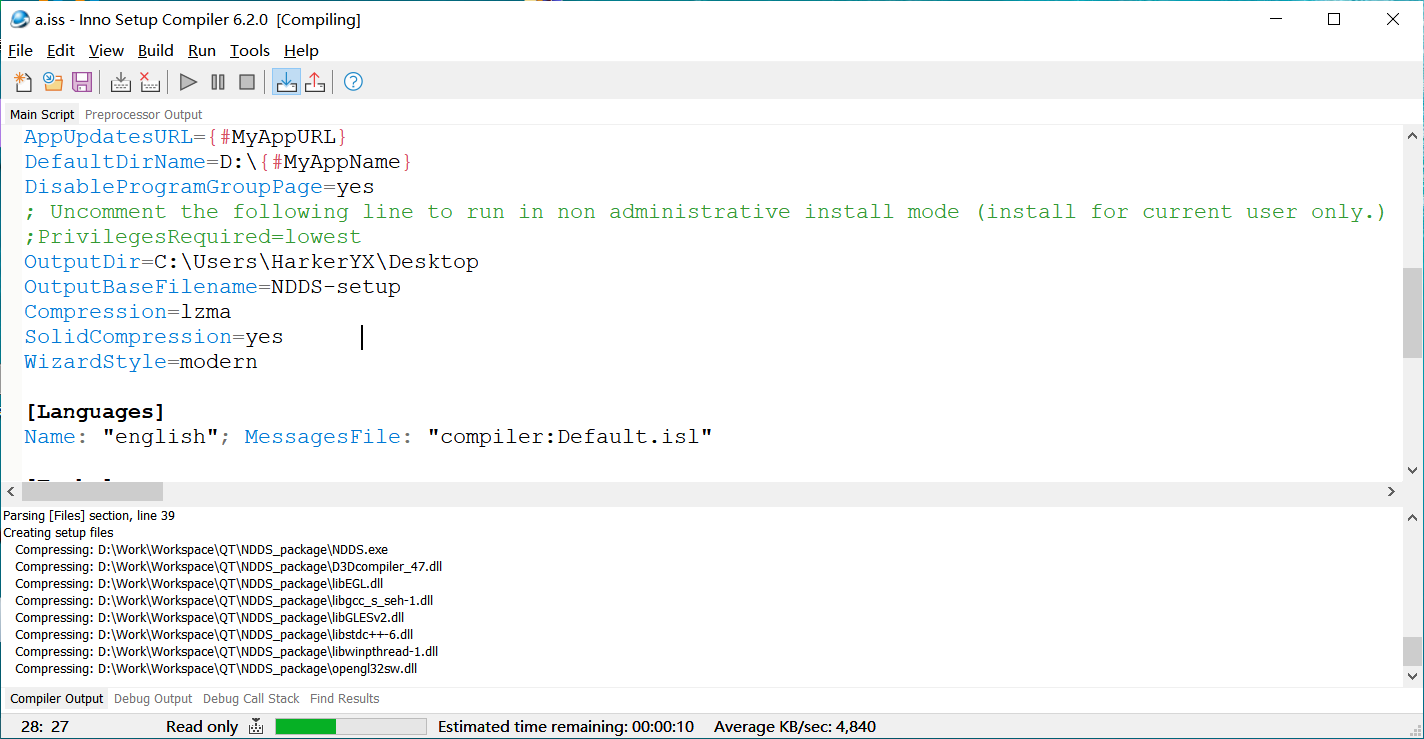Click the Open file folder icon
1424x739 pixels.
click(53, 82)
